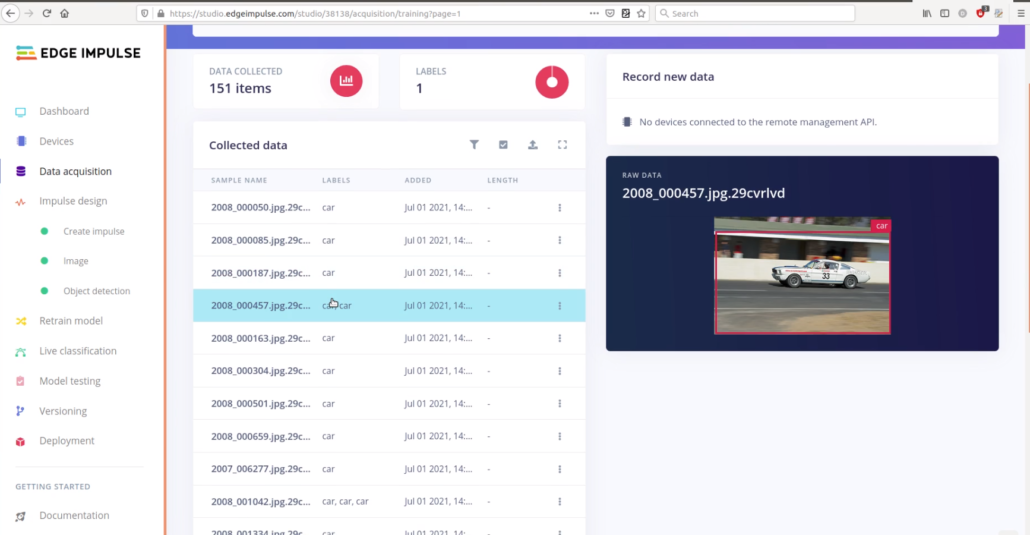Open options menu for 2008_000457 sample
The image size is (1030, 535).
[x=559, y=306]
